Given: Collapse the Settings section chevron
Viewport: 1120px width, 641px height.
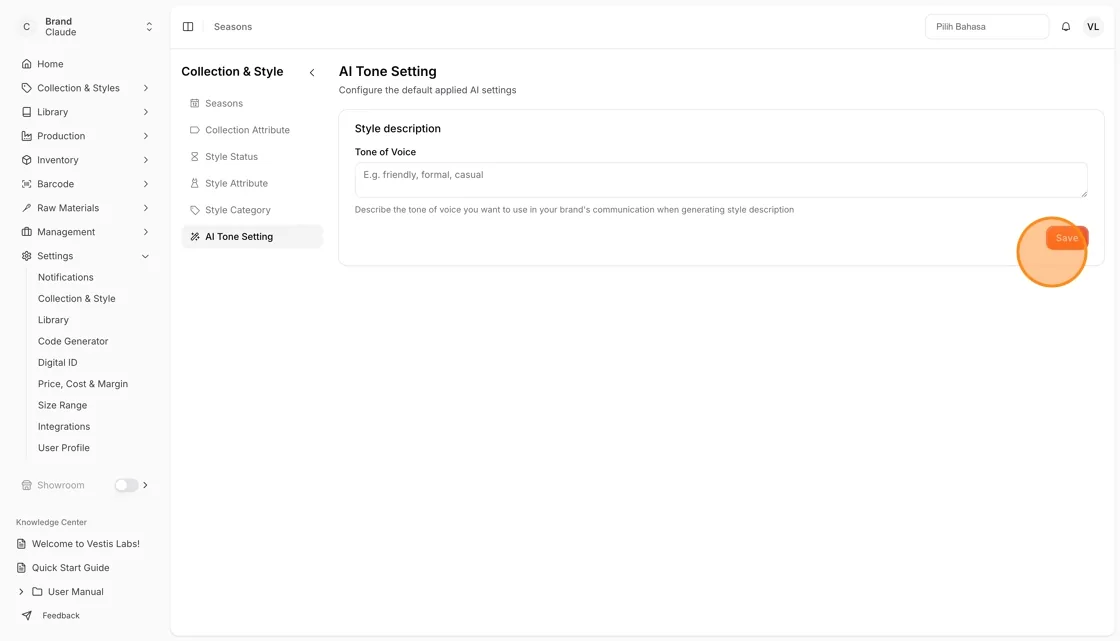Looking at the screenshot, I should tap(146, 256).
